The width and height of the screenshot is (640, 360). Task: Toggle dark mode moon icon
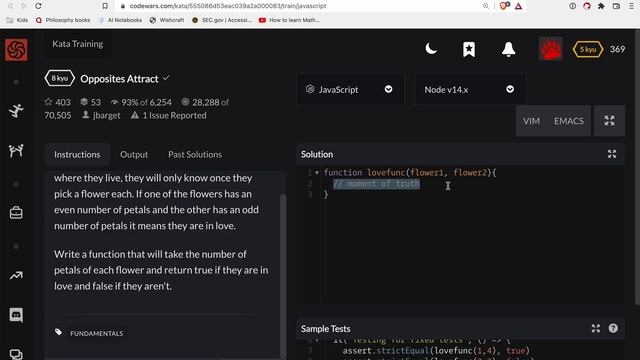(x=431, y=49)
